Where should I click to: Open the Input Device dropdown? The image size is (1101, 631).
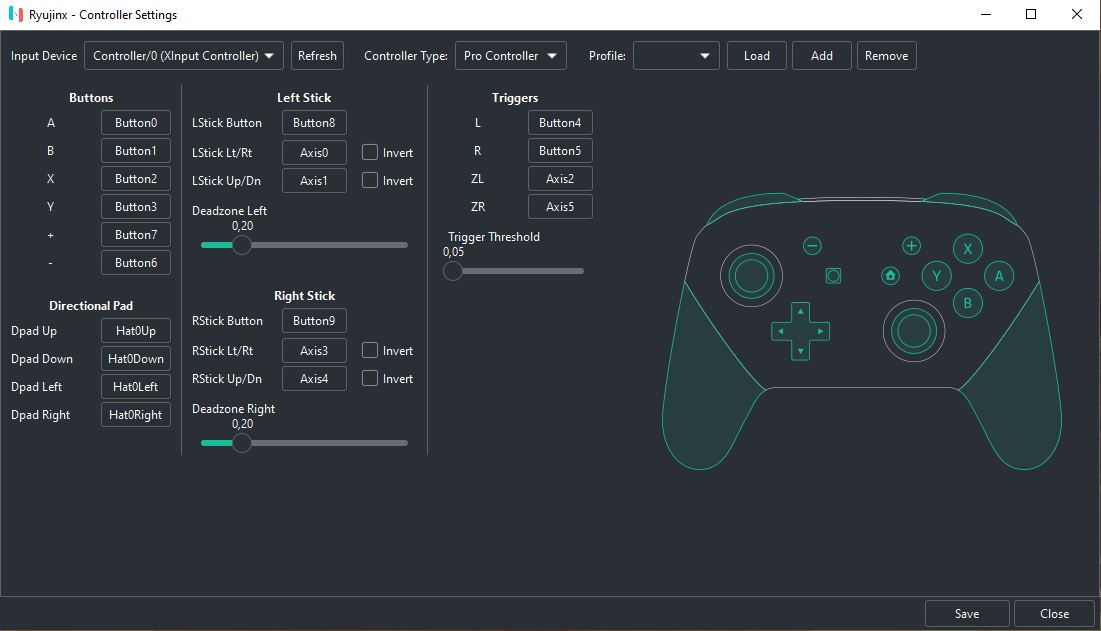[183, 55]
